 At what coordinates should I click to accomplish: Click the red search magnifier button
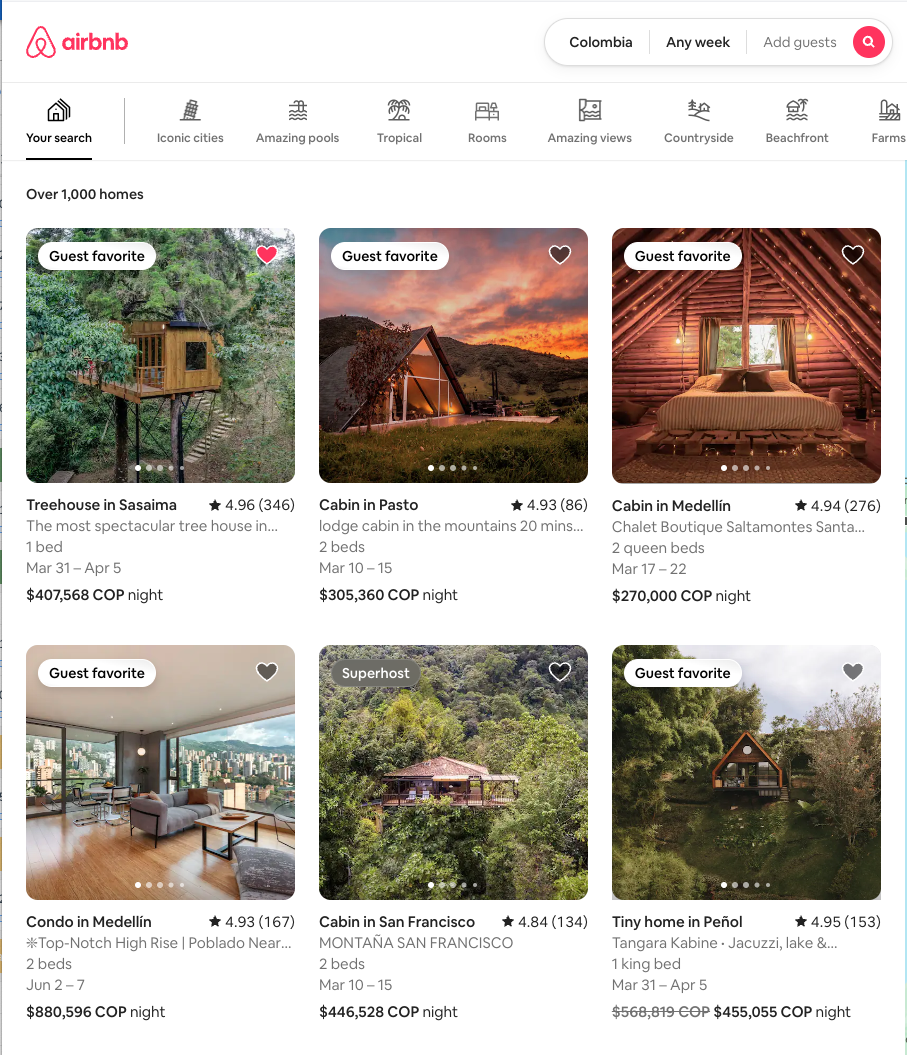pos(868,42)
